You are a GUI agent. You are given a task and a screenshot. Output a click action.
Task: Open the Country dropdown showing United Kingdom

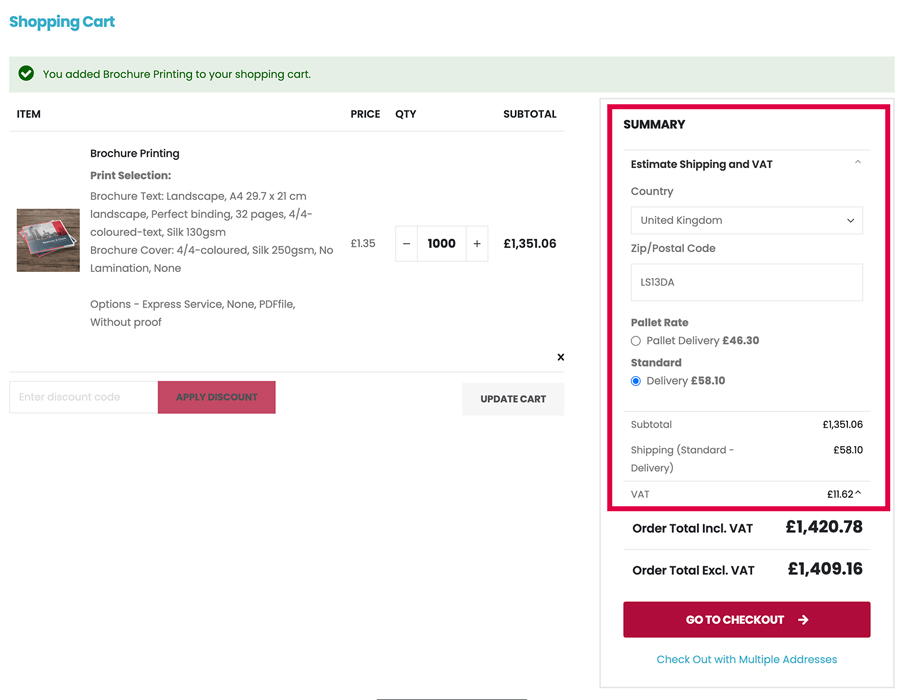(746, 220)
